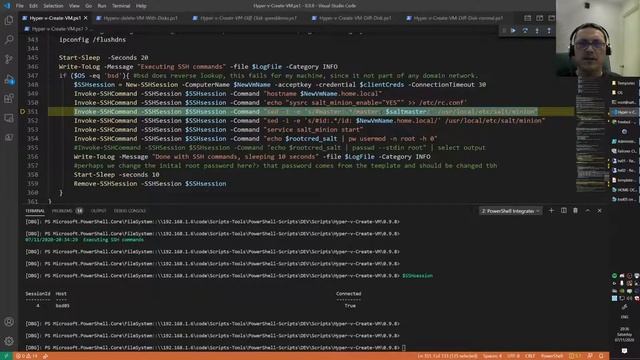The width and height of the screenshot is (640, 360).
Task: Click the remote window indicator in status bar
Action: tap(7, 356)
